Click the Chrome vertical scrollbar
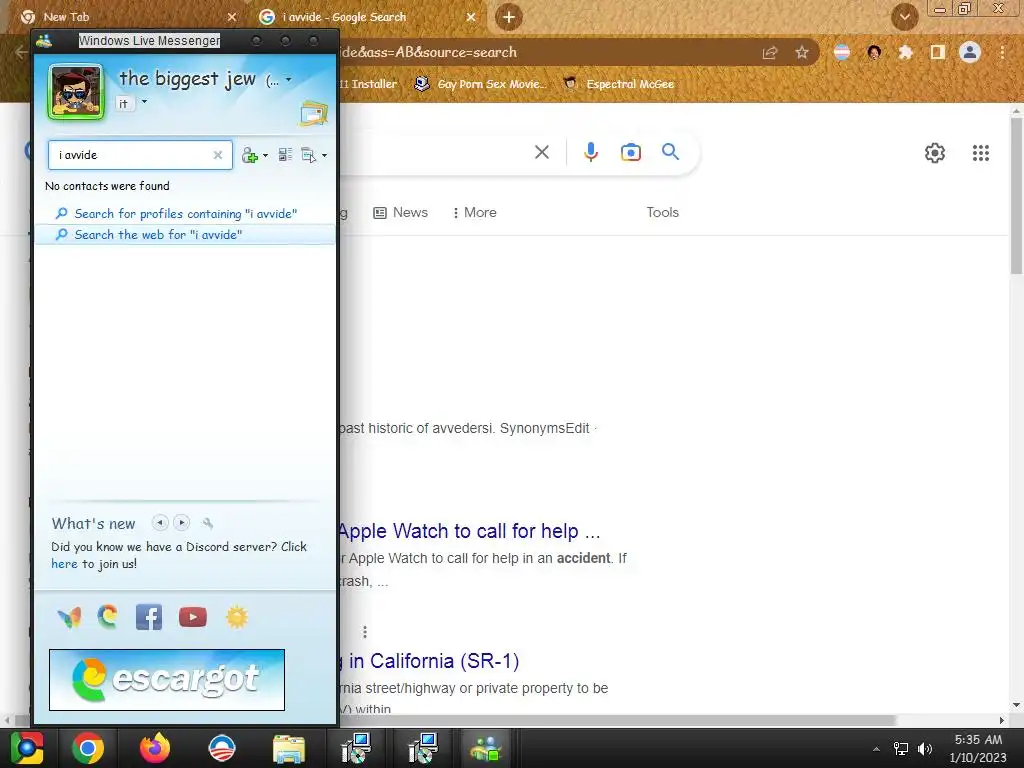The image size is (1024, 768). 1016,196
